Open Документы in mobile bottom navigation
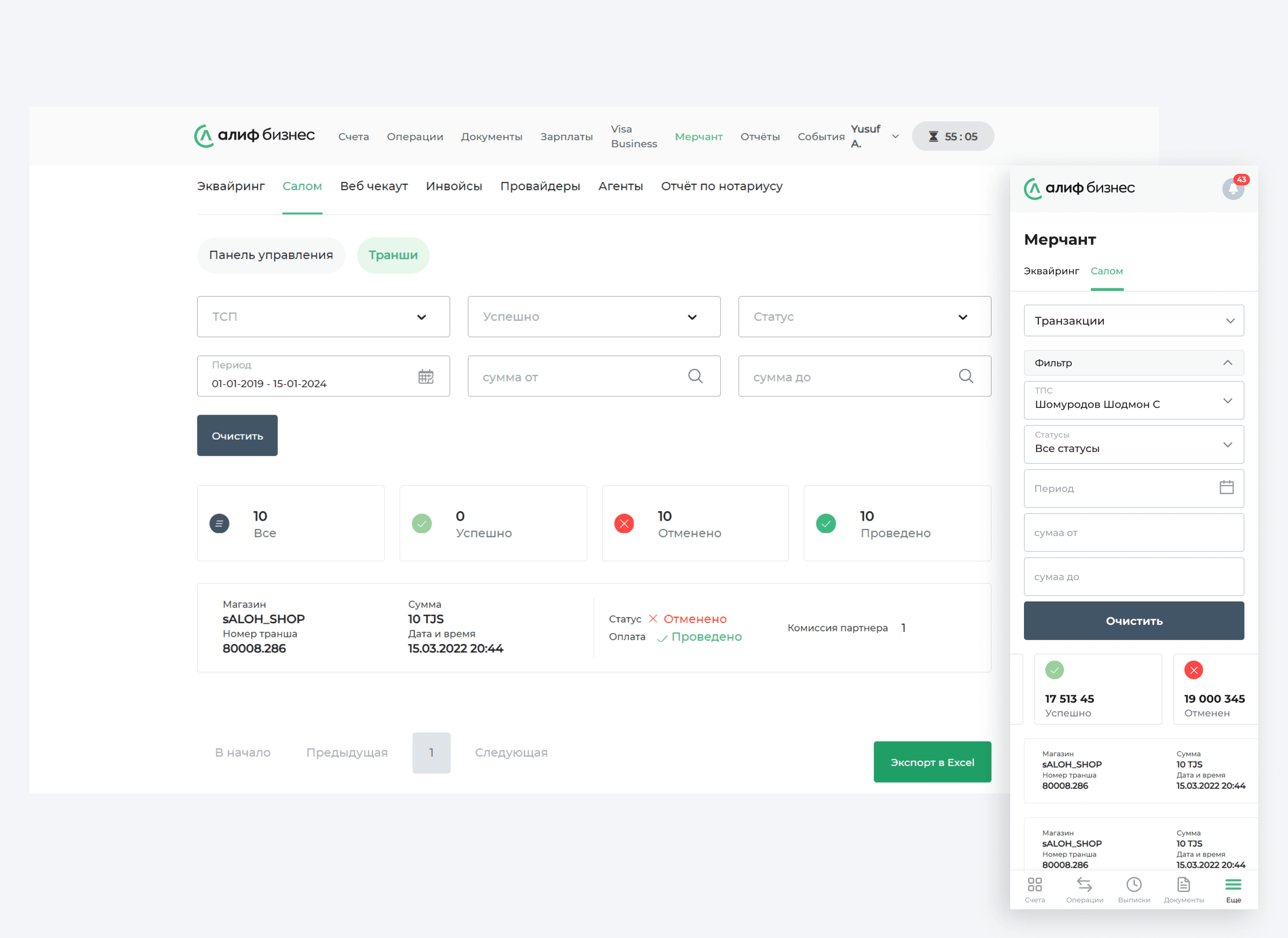 pyautogui.click(x=1184, y=890)
